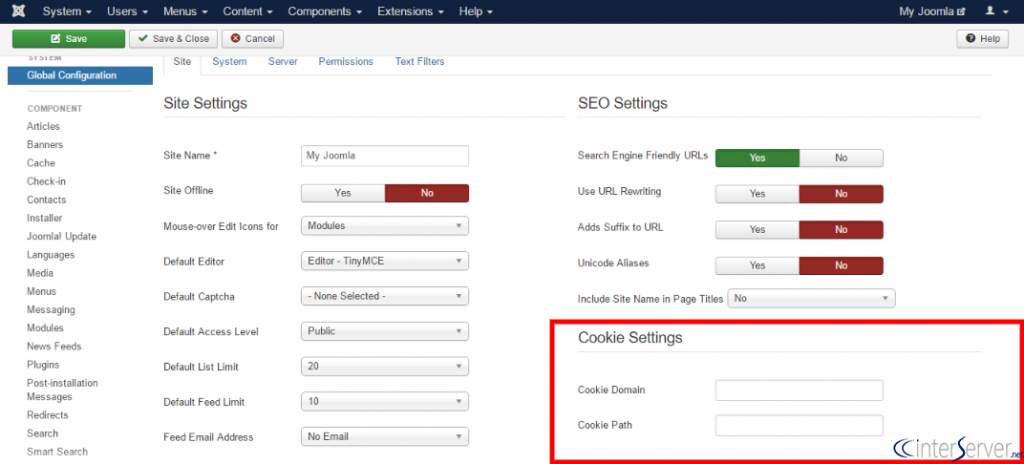Image resolution: width=1024 pixels, height=464 pixels.
Task: Click Save & Close button
Action: 174,39
